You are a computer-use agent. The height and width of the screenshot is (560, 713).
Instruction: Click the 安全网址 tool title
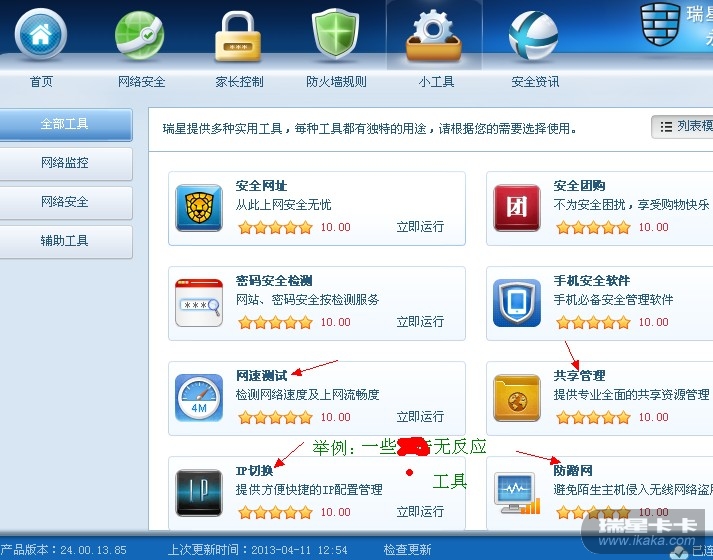[261, 186]
